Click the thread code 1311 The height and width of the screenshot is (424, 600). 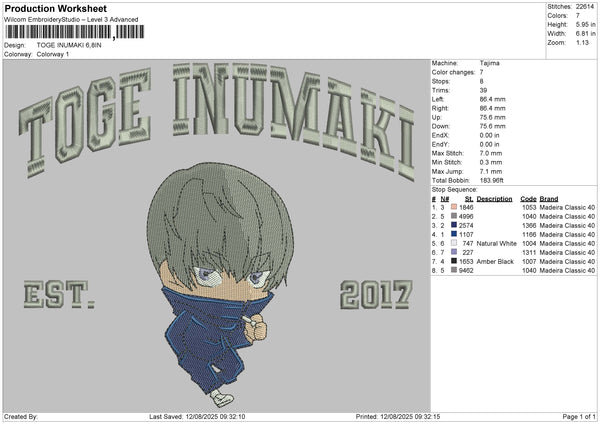coord(529,253)
